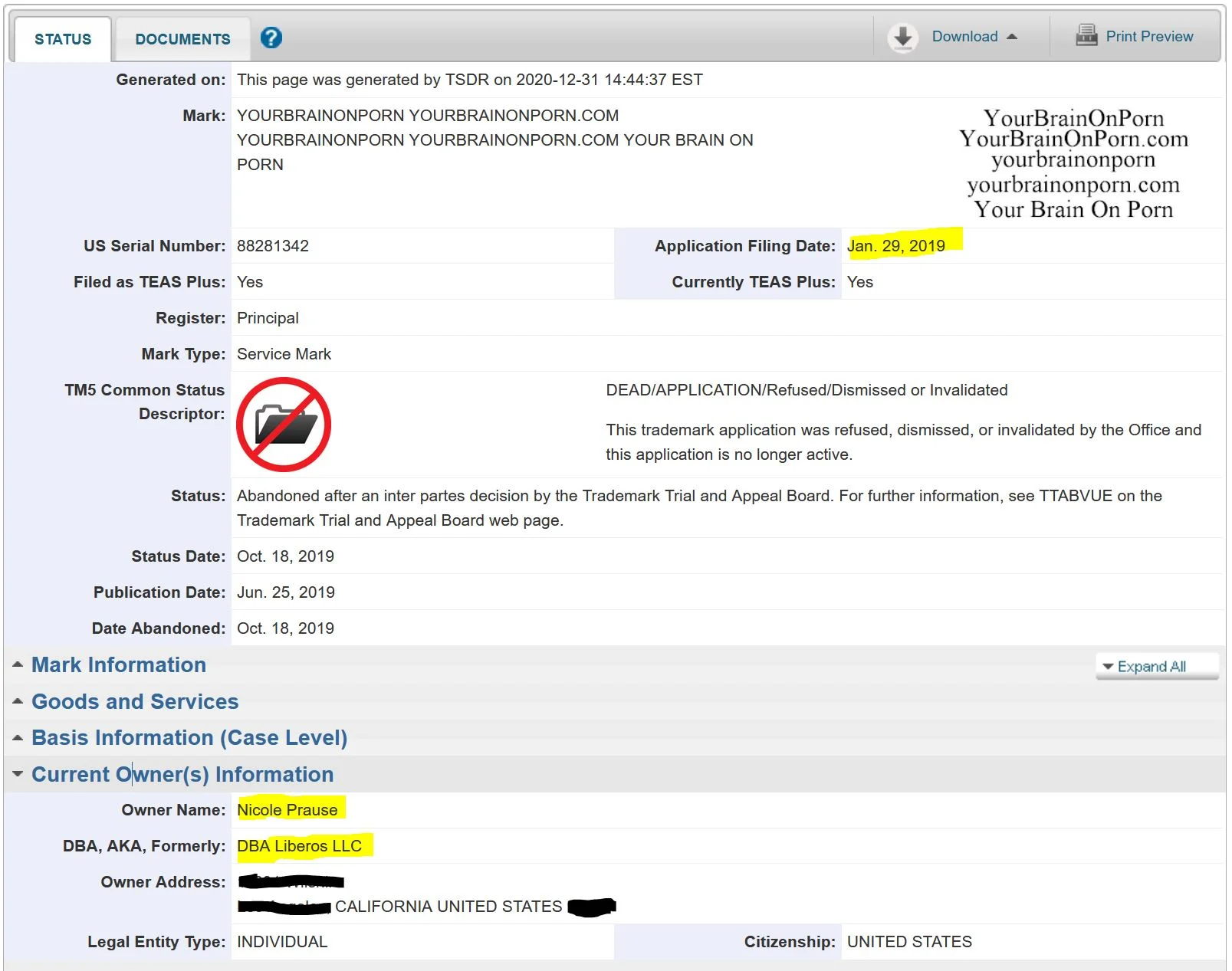
Task: Click the circular download arrow icon
Action: [x=903, y=37]
